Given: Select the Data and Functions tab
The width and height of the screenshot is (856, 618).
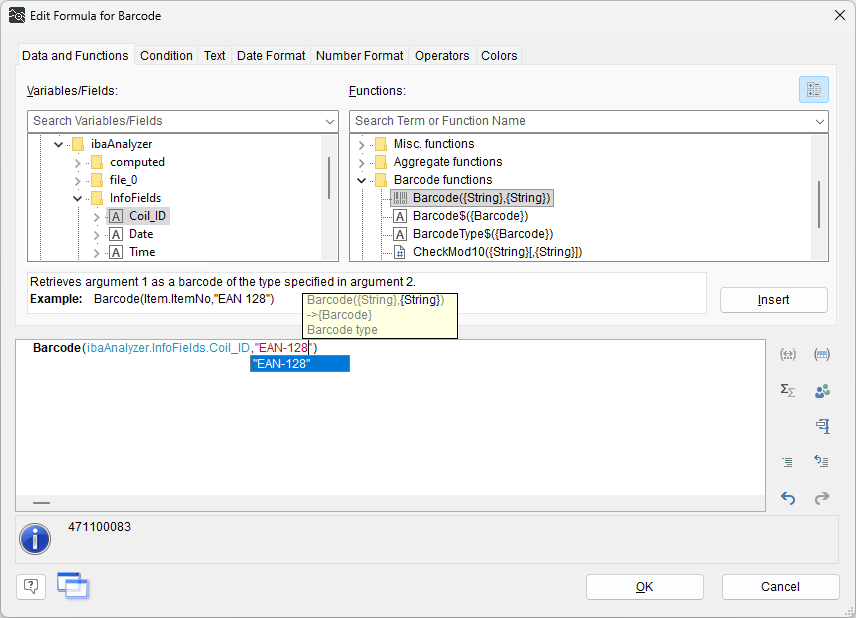Looking at the screenshot, I should [75, 56].
